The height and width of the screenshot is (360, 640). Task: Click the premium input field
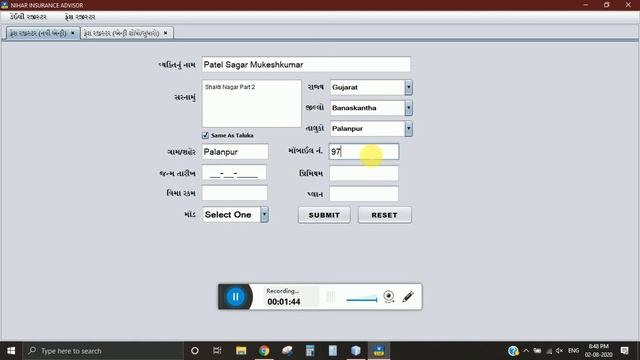[364, 173]
